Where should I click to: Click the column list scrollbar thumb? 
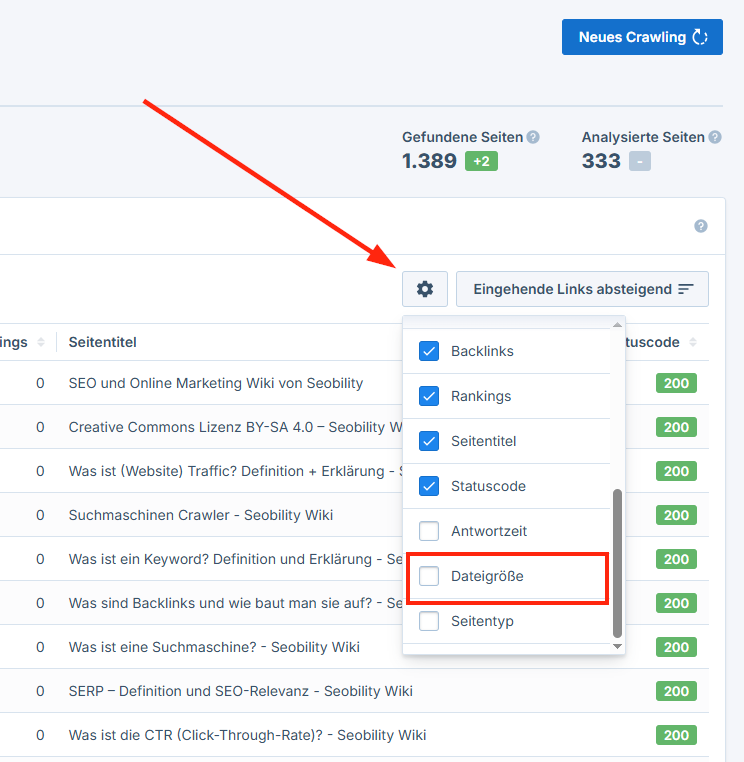(617, 562)
